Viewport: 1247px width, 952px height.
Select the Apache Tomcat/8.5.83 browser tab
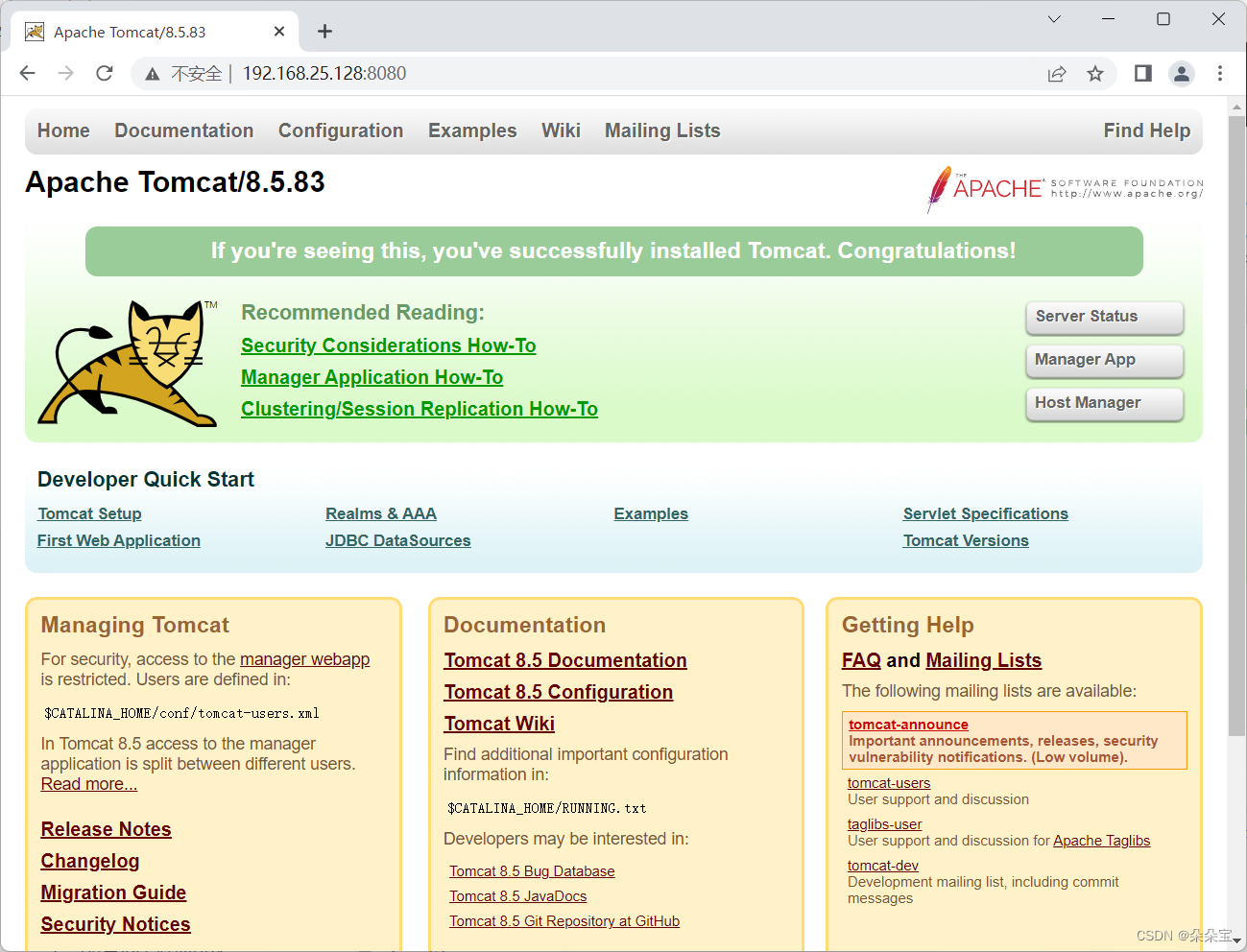[x=154, y=32]
